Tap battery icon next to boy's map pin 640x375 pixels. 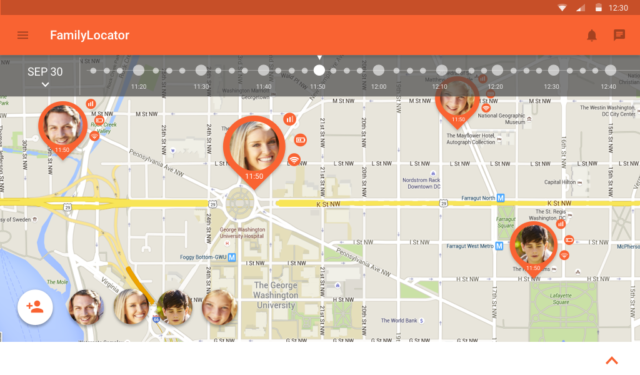click(x=569, y=240)
